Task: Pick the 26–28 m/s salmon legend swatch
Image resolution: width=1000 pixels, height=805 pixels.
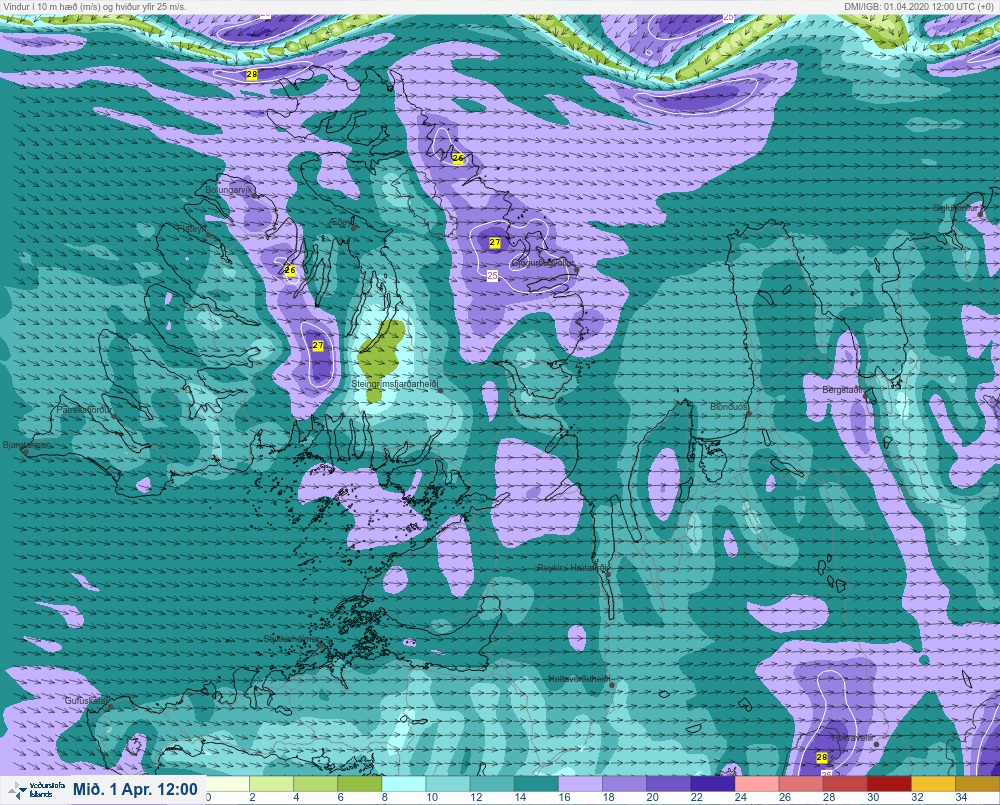Action: click(x=801, y=783)
